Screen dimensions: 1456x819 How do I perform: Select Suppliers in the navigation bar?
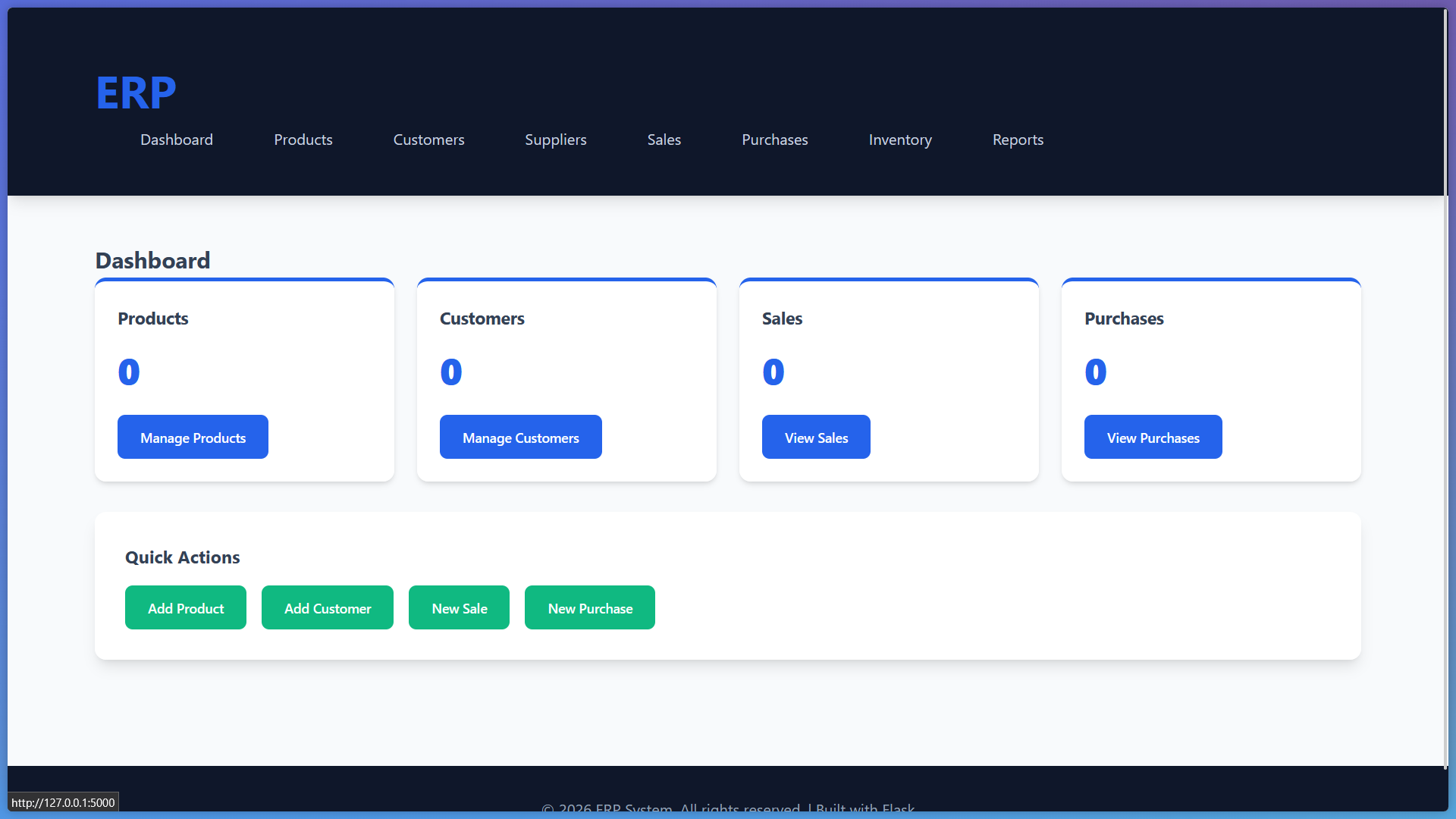click(555, 140)
